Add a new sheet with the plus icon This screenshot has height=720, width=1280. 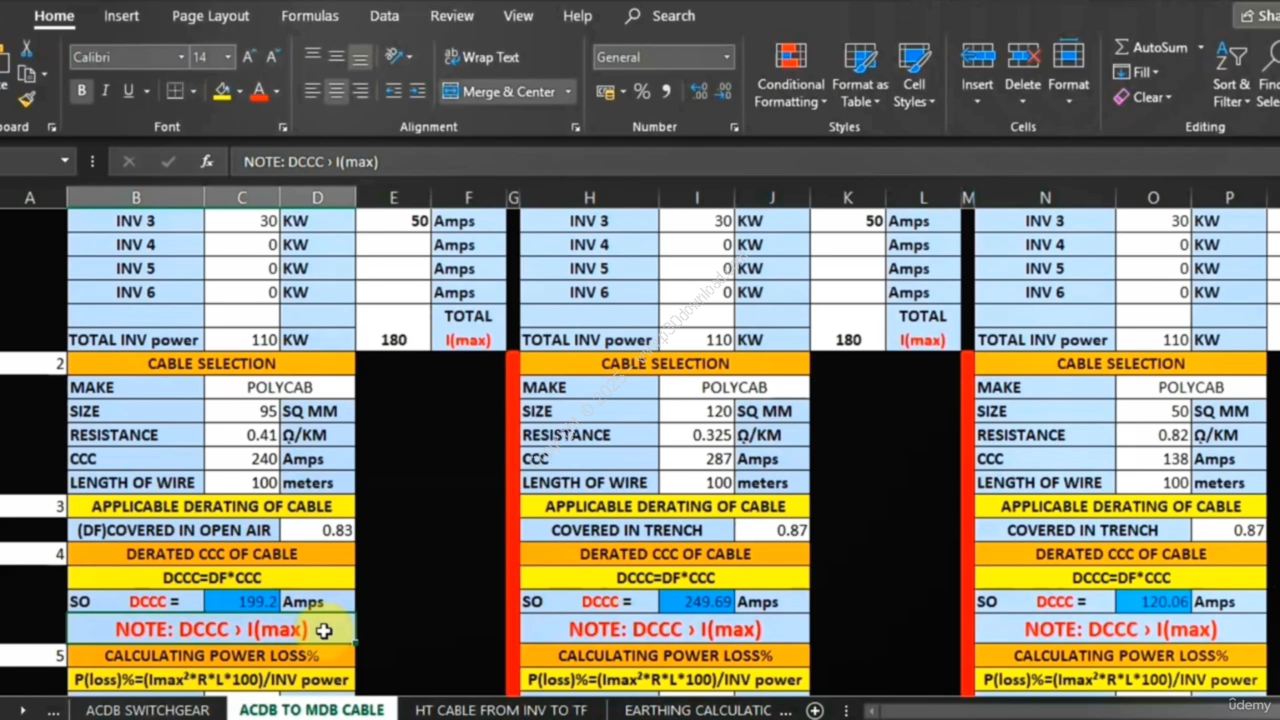[815, 710]
